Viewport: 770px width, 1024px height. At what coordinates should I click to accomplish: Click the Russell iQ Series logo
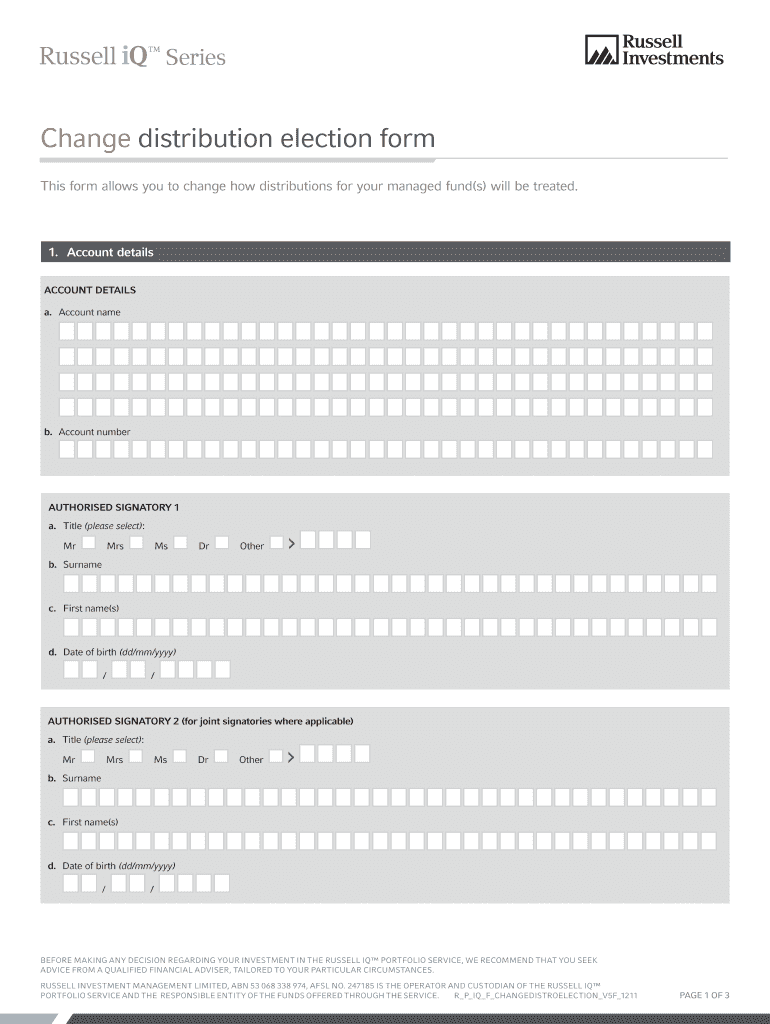[x=132, y=56]
